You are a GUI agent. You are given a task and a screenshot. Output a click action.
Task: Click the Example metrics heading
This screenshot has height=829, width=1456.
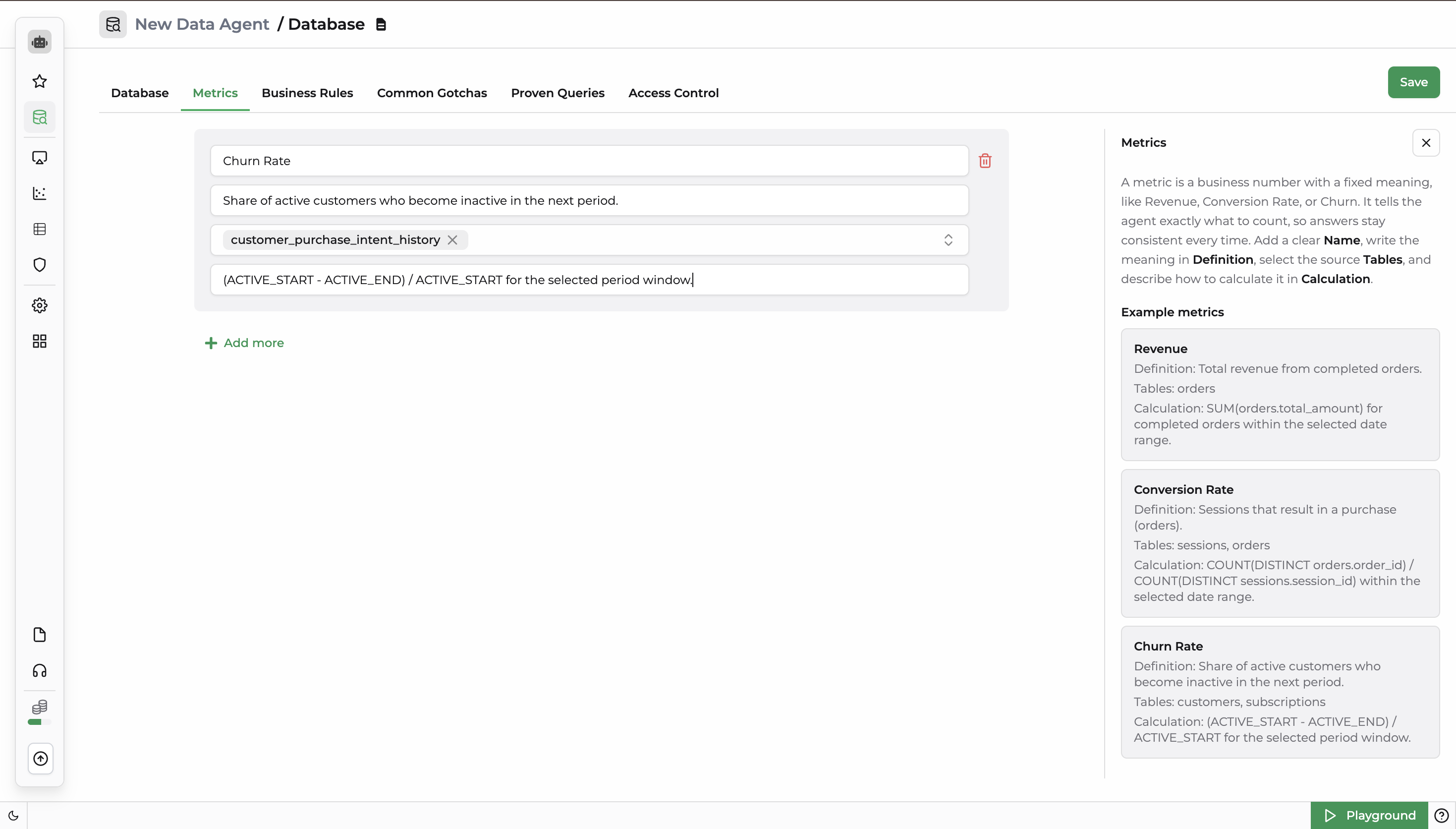[1172, 312]
